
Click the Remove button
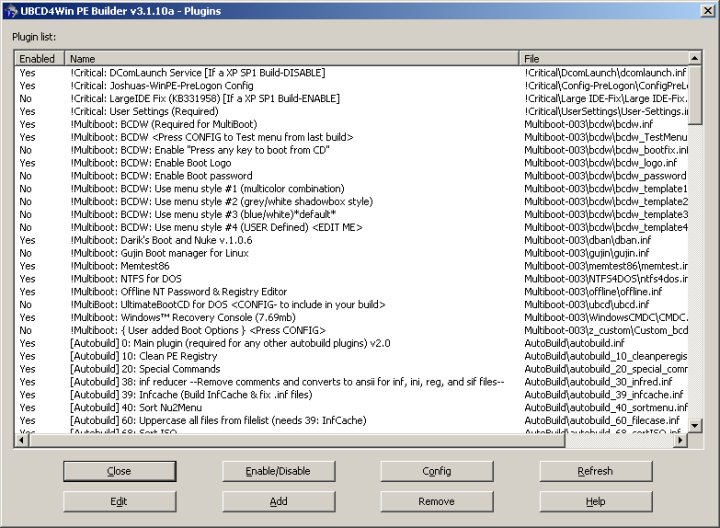(437, 501)
